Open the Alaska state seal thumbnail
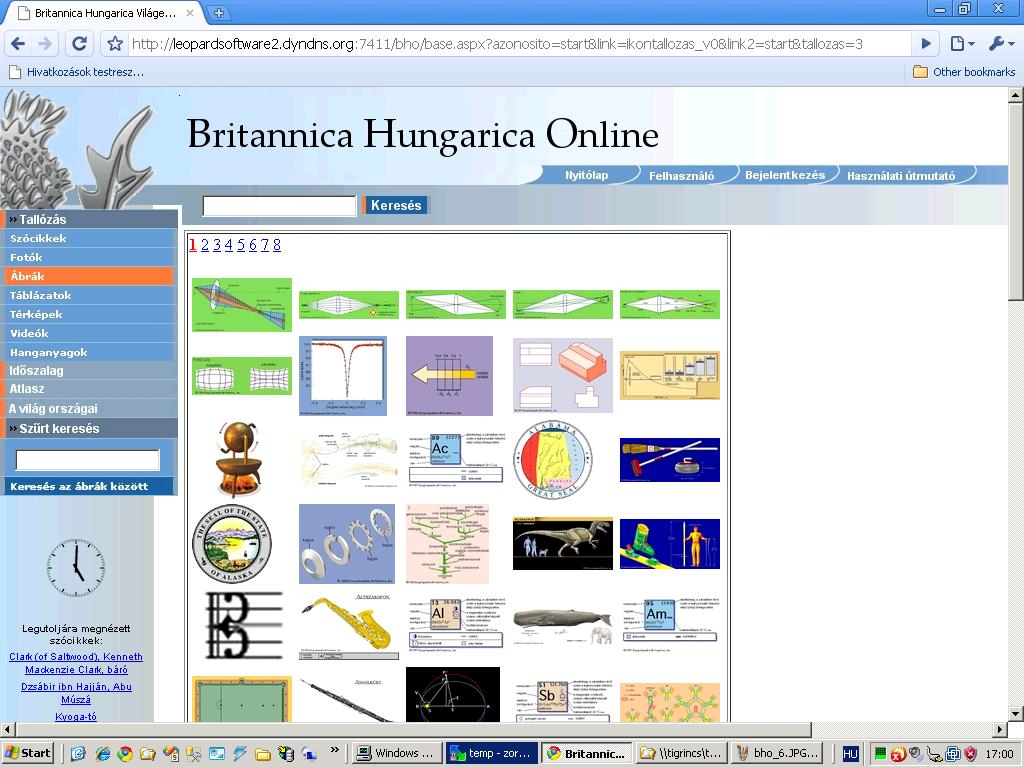Viewport: 1024px width, 768px height. [x=232, y=544]
